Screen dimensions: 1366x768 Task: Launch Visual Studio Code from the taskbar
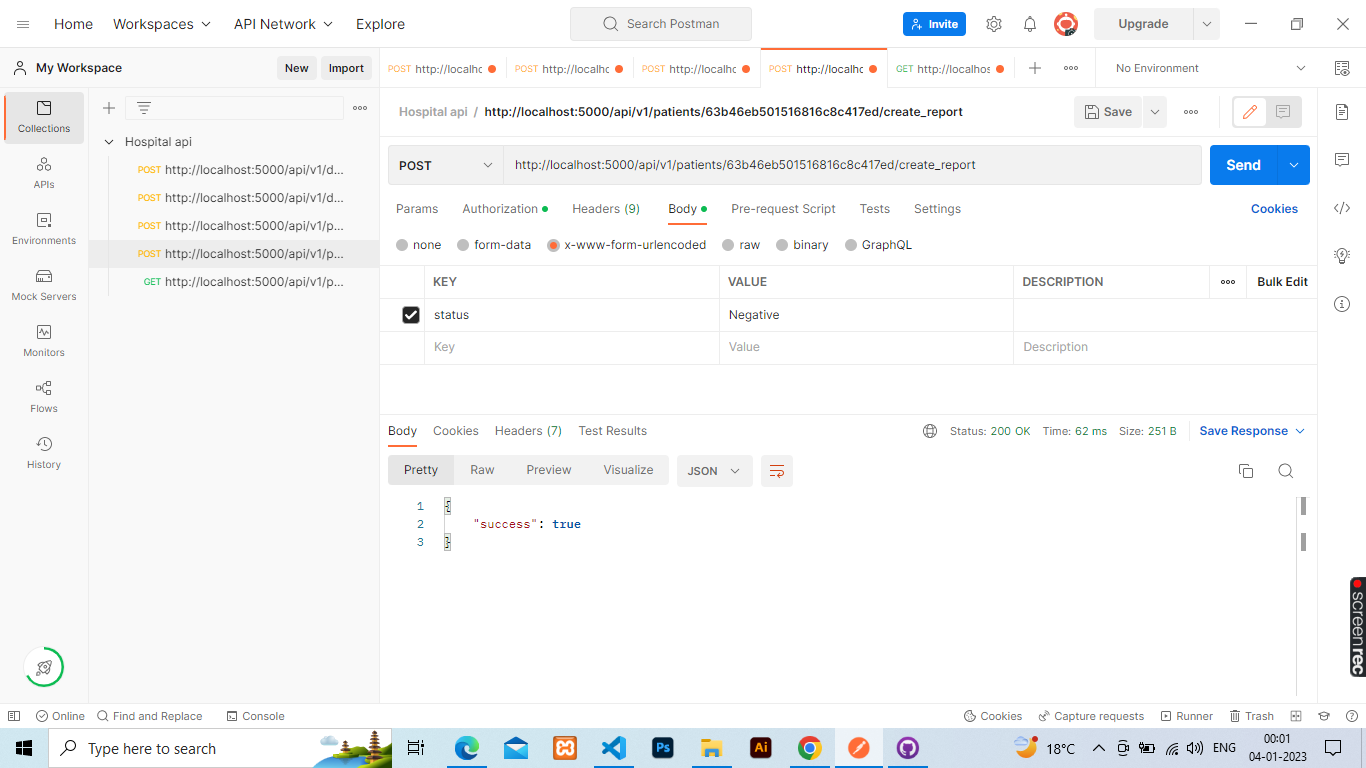point(614,748)
